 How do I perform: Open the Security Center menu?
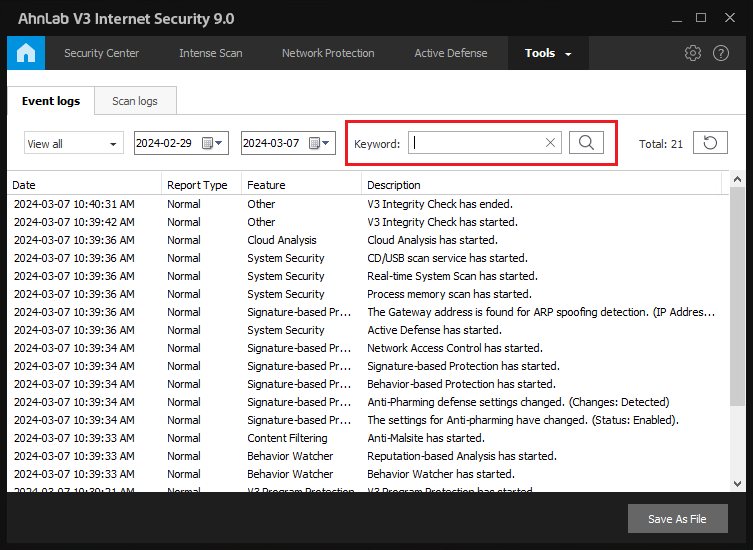click(x=101, y=53)
